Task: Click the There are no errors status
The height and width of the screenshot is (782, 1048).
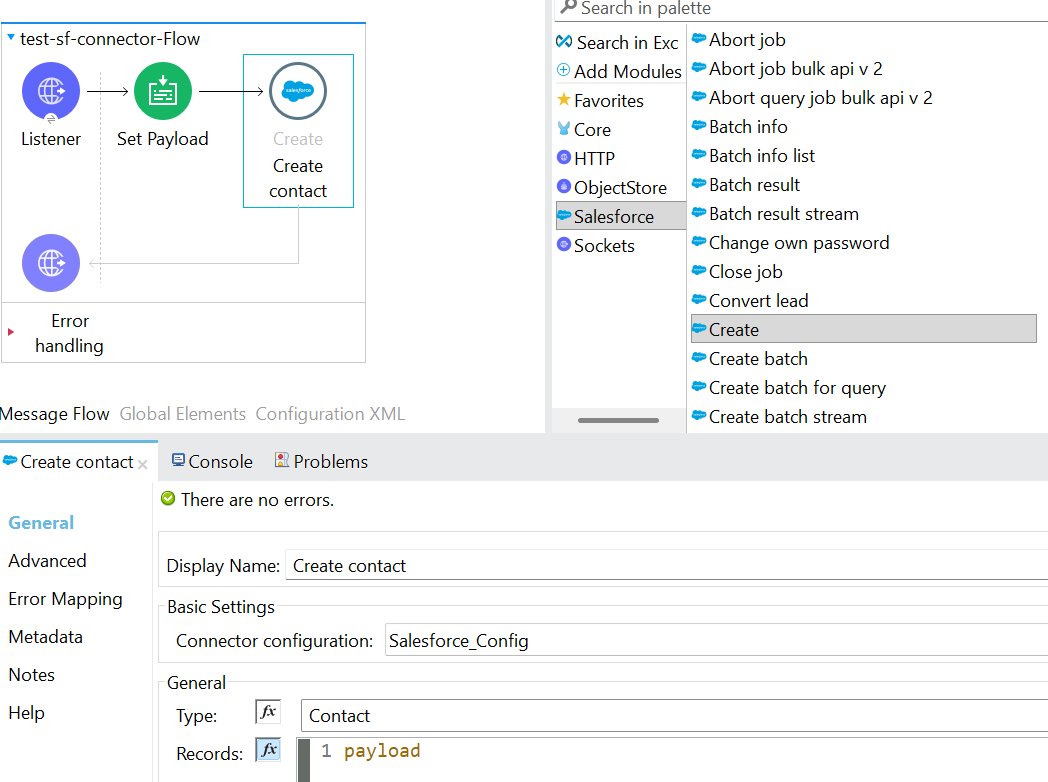Action: point(247,500)
